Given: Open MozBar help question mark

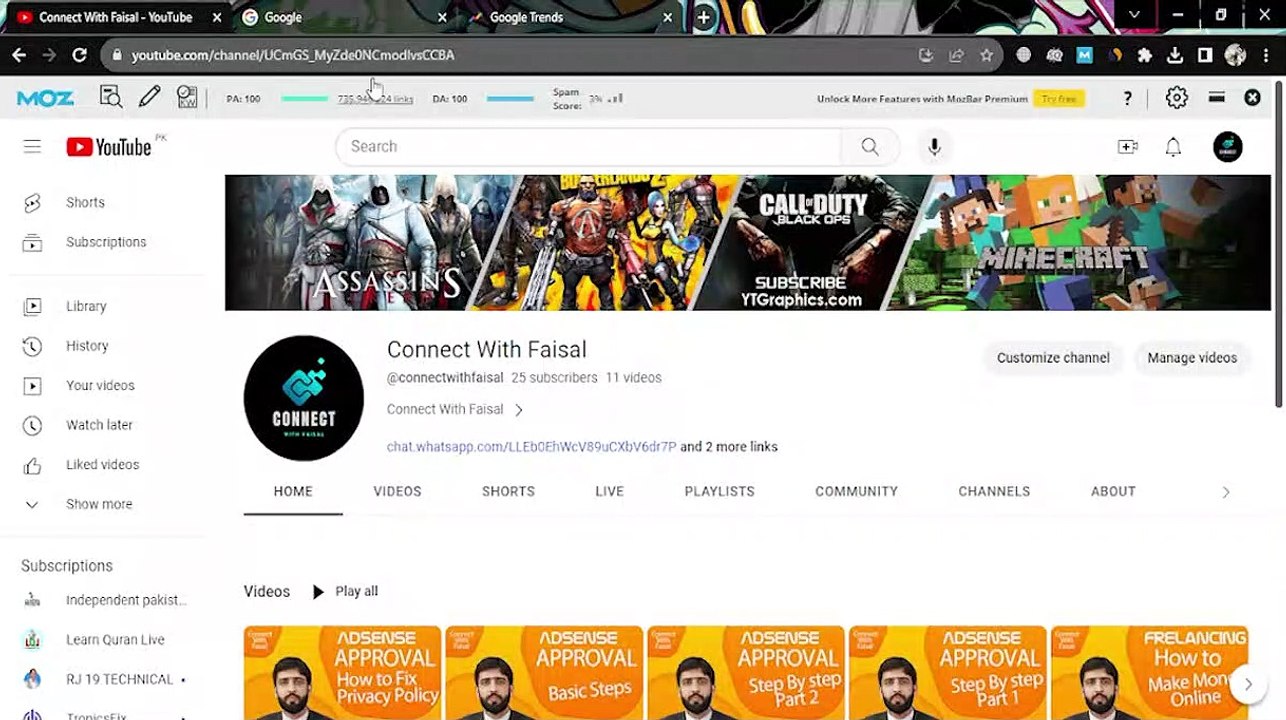Looking at the screenshot, I should (x=1127, y=98).
